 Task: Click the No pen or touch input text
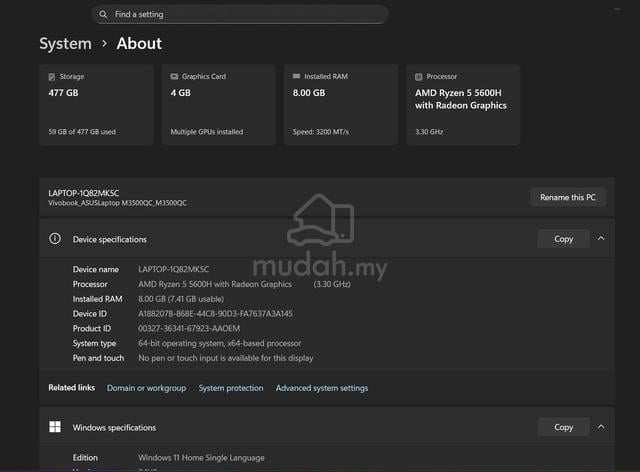(226, 358)
